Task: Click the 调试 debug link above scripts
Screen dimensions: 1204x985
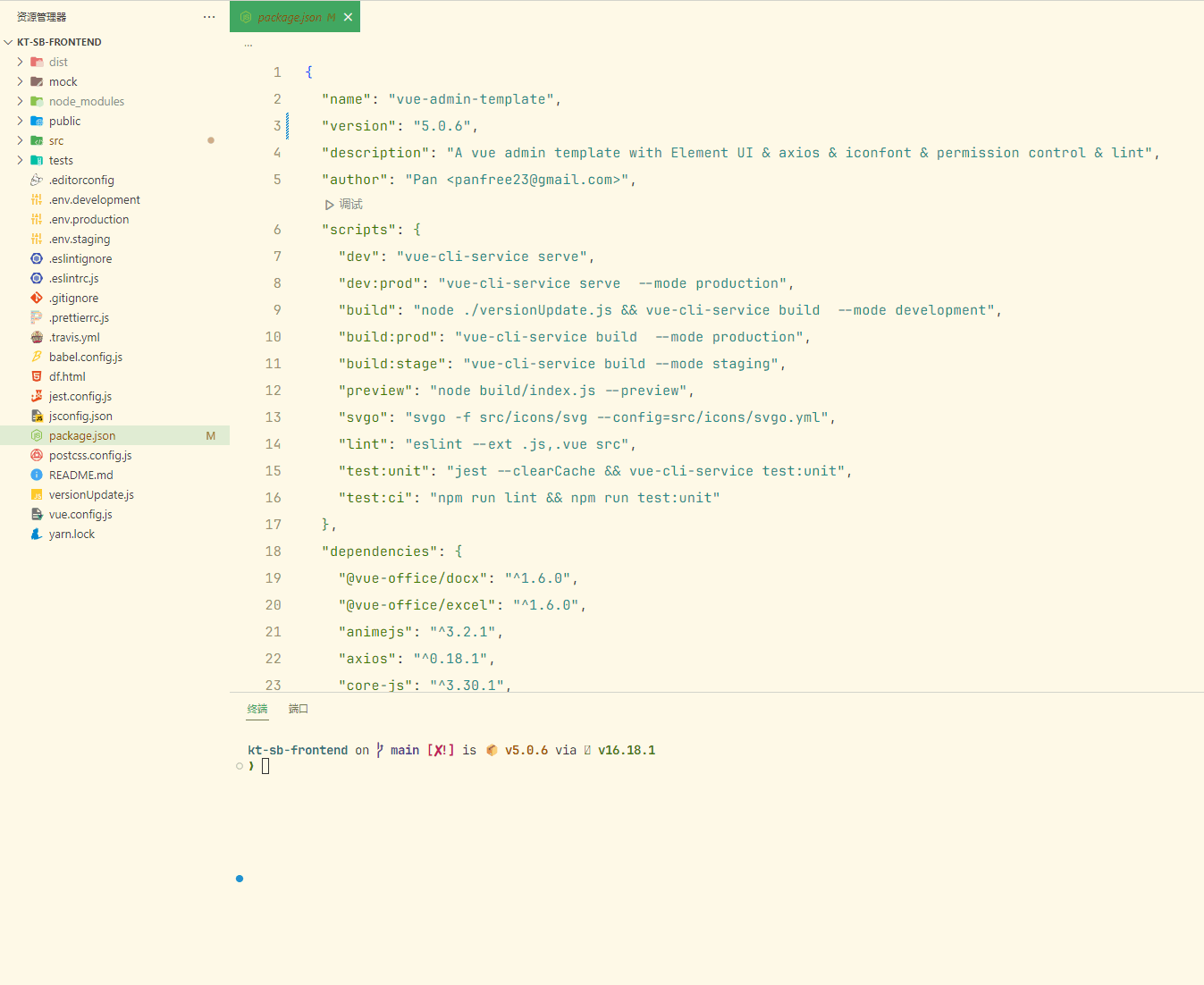Action: [x=344, y=205]
